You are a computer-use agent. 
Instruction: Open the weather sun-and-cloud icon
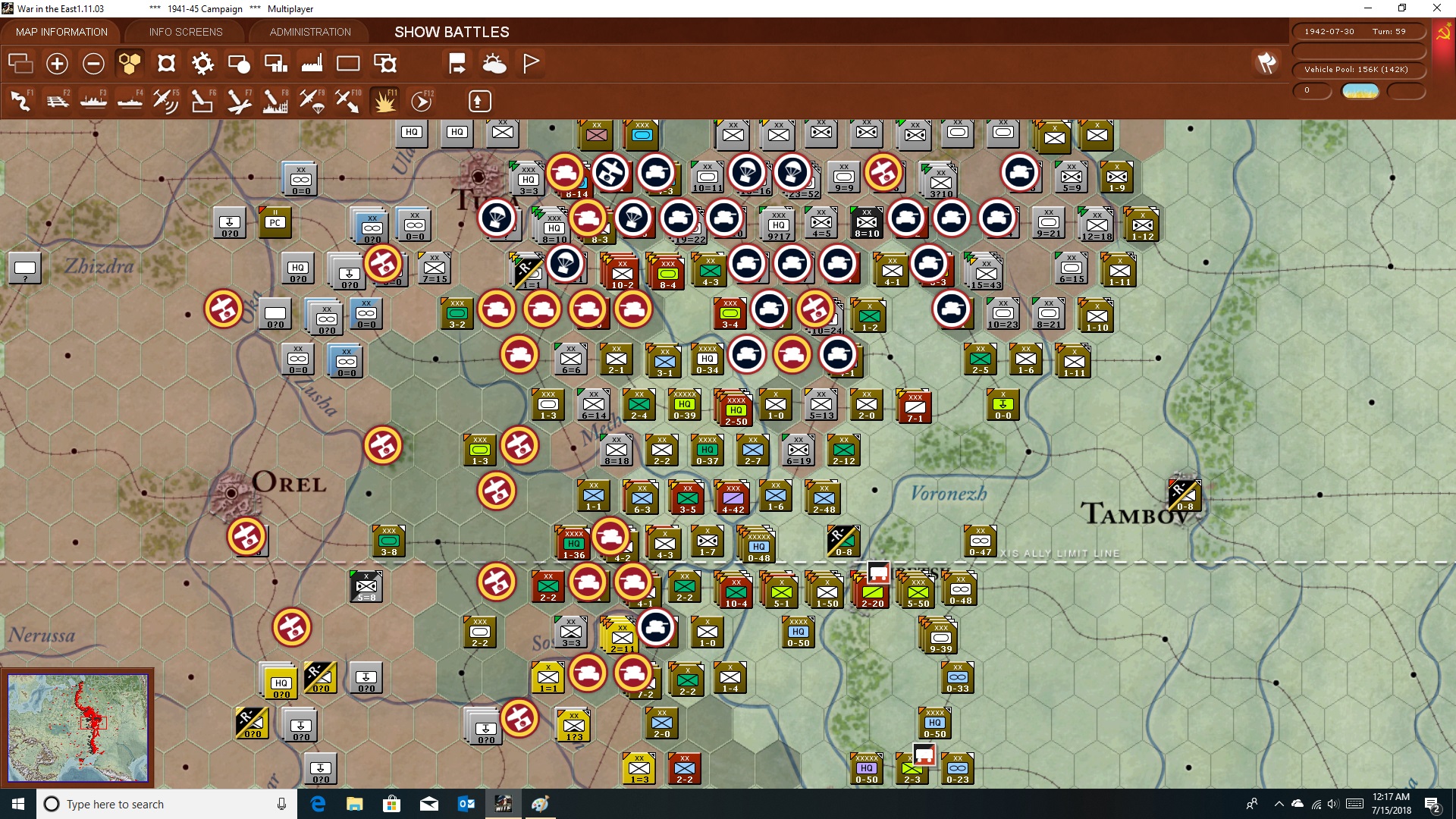(x=494, y=64)
